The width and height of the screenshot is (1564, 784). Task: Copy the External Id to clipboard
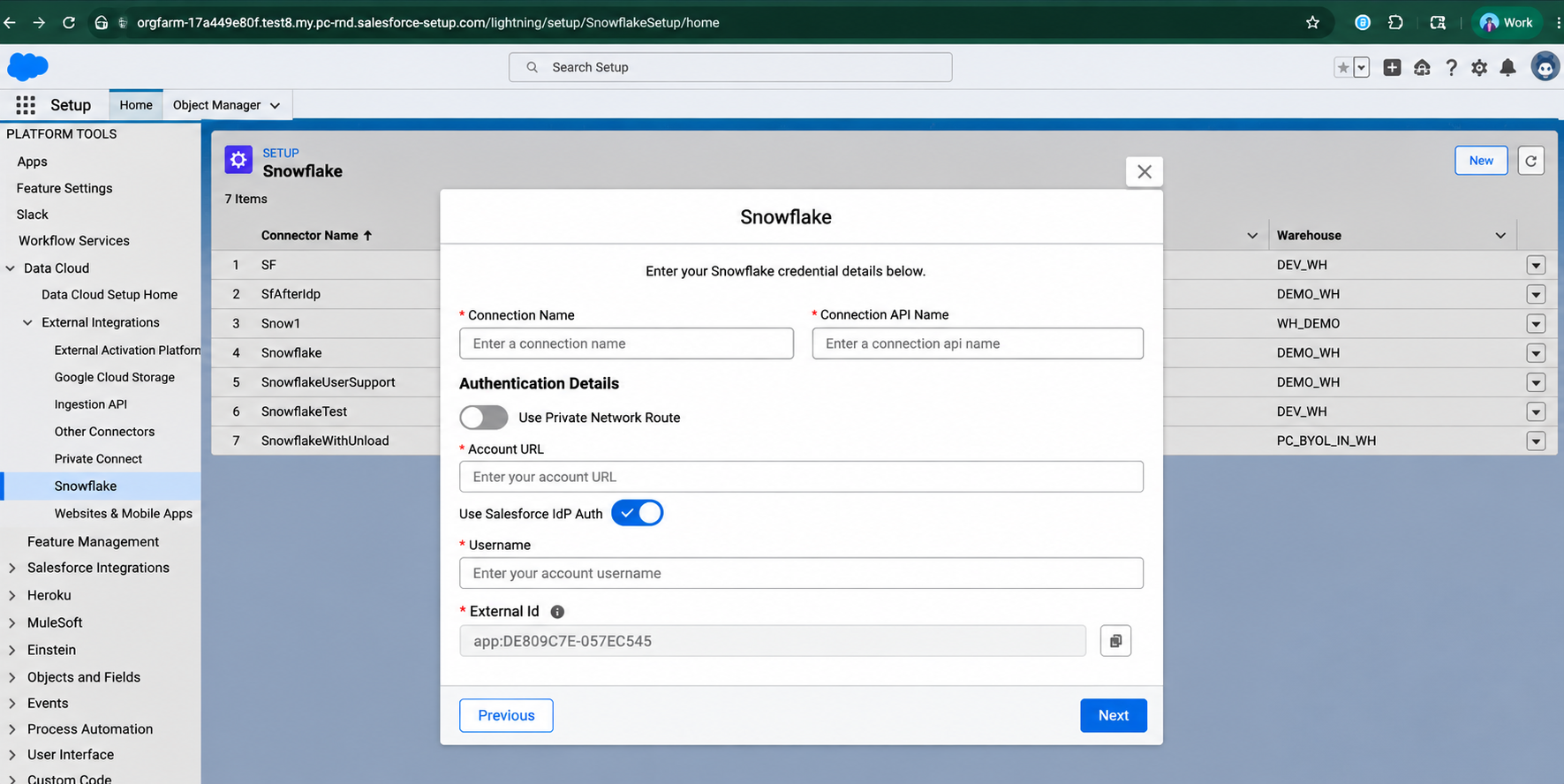pos(1116,641)
